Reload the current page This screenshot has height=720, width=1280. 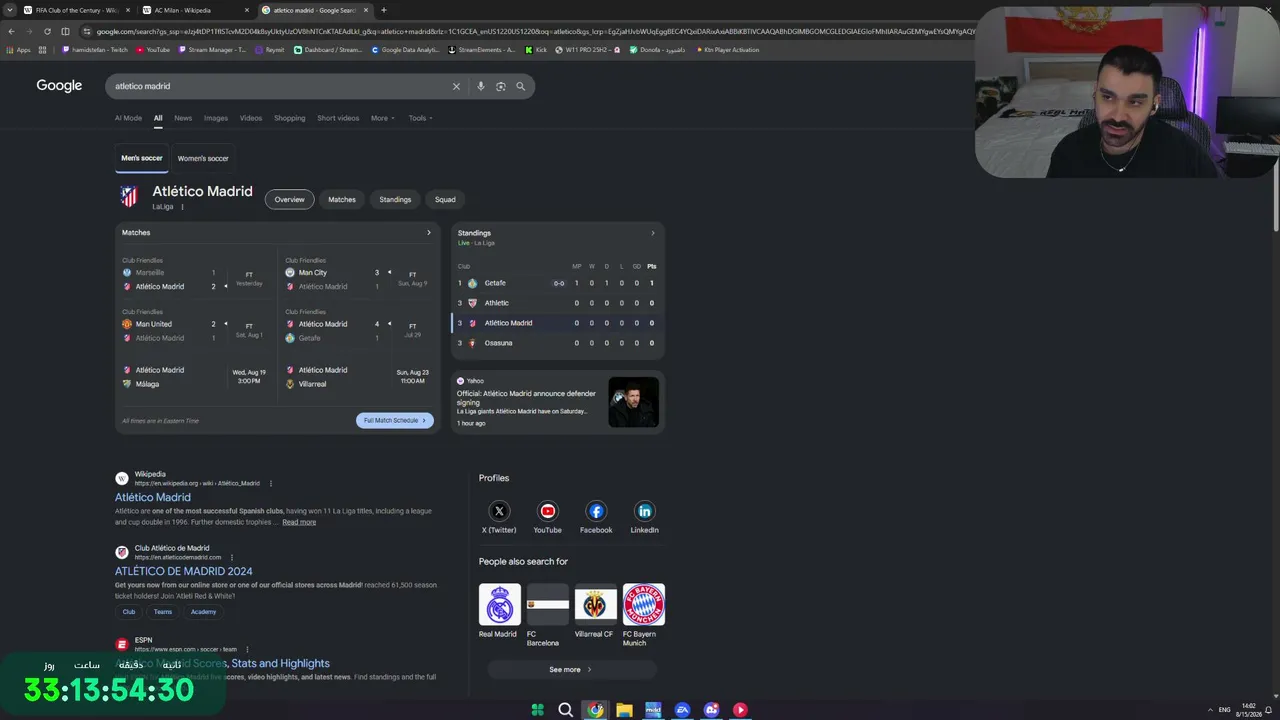tap(46, 31)
